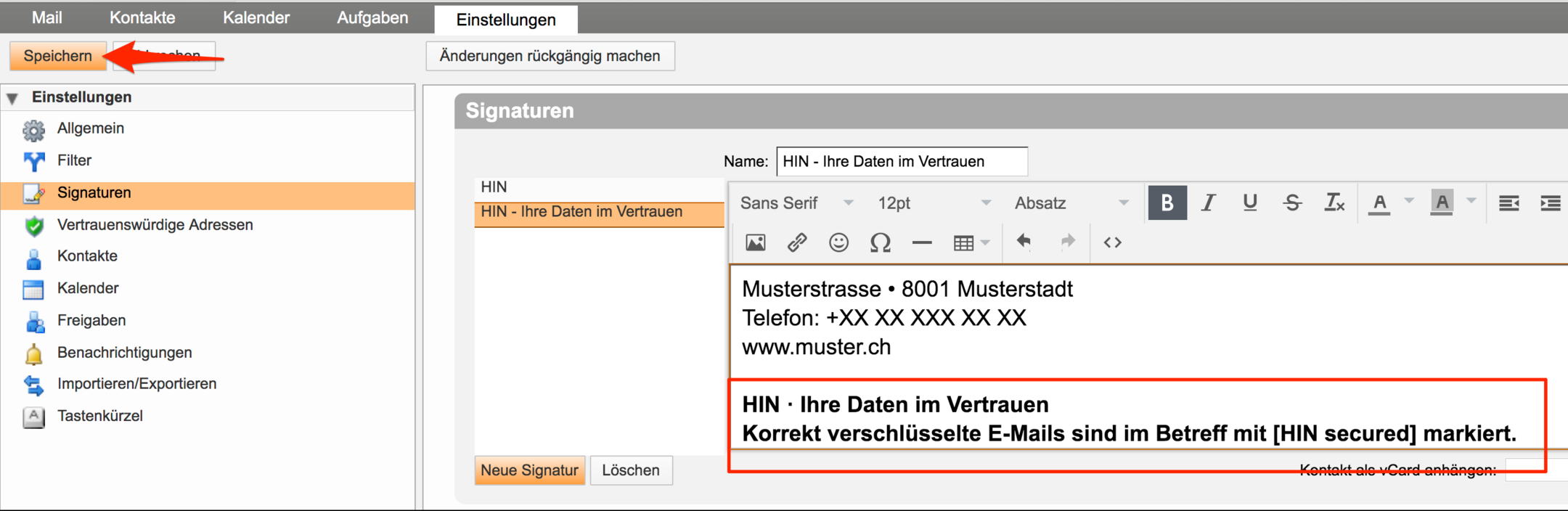Toggle underline formatting
The height and width of the screenshot is (511, 1568).
(x=1250, y=203)
